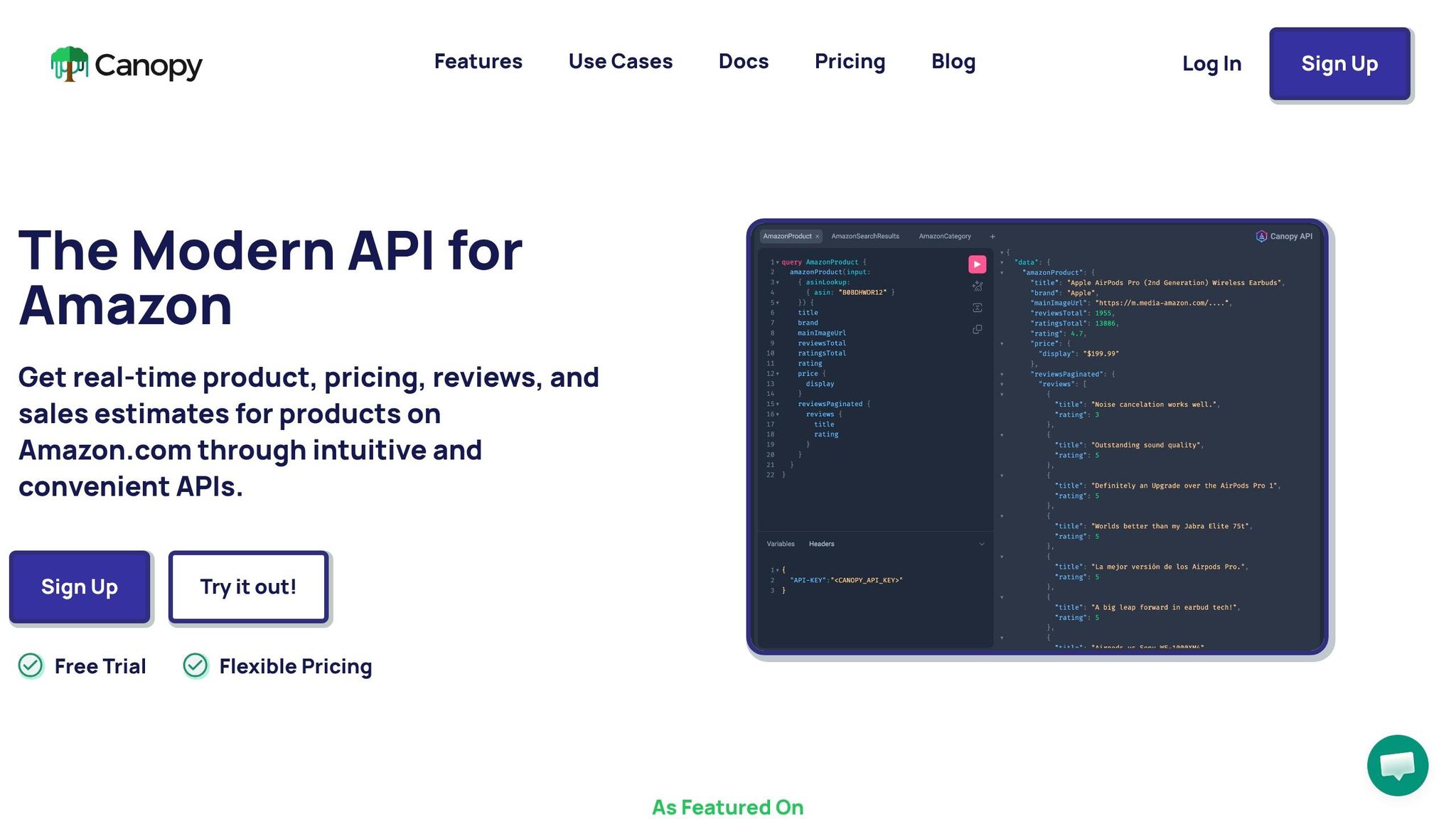The height and width of the screenshot is (819, 1456).
Task: Click the prettify query icon below the run button
Action: tap(978, 286)
